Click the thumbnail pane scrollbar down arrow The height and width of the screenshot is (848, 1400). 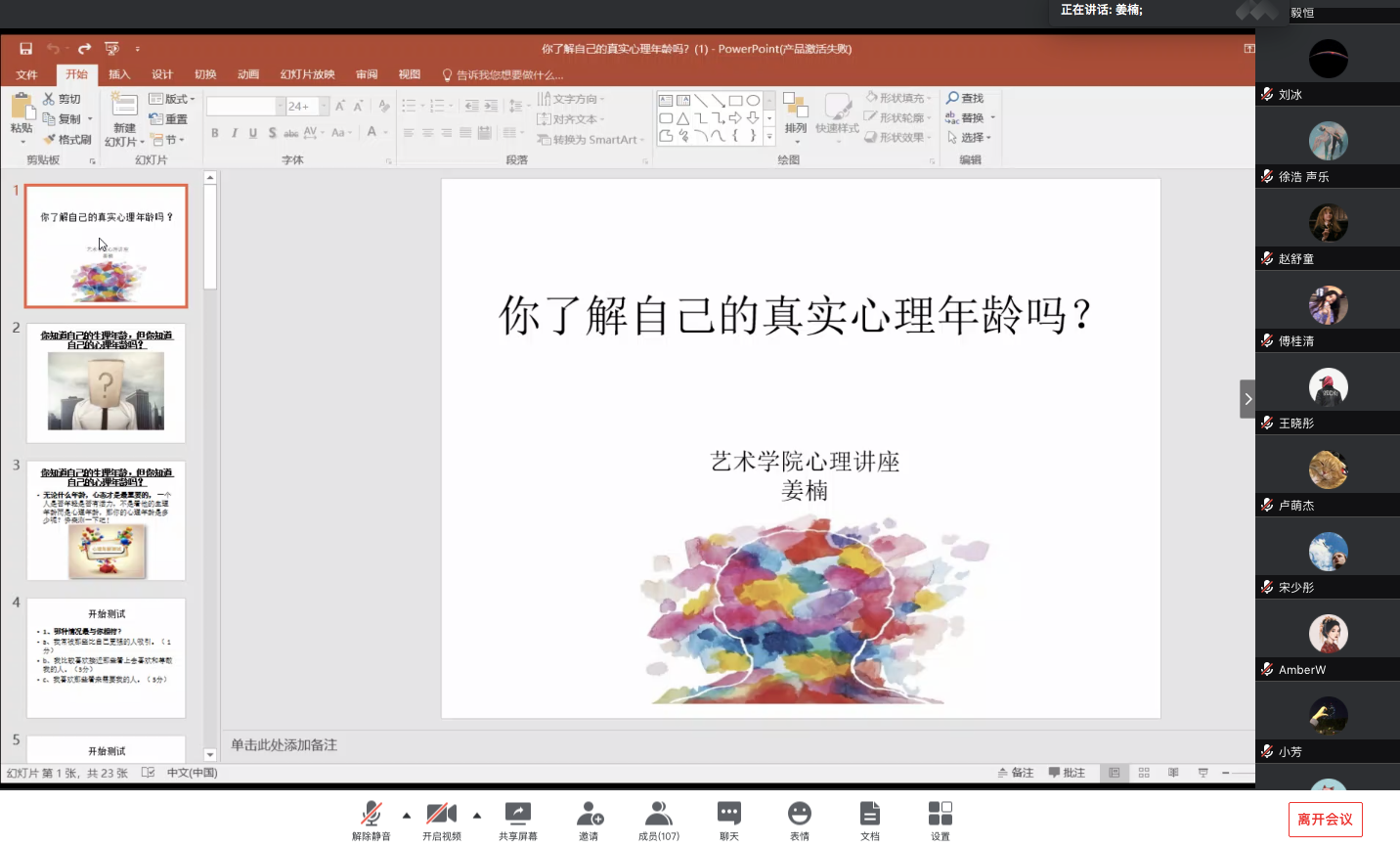[210, 755]
